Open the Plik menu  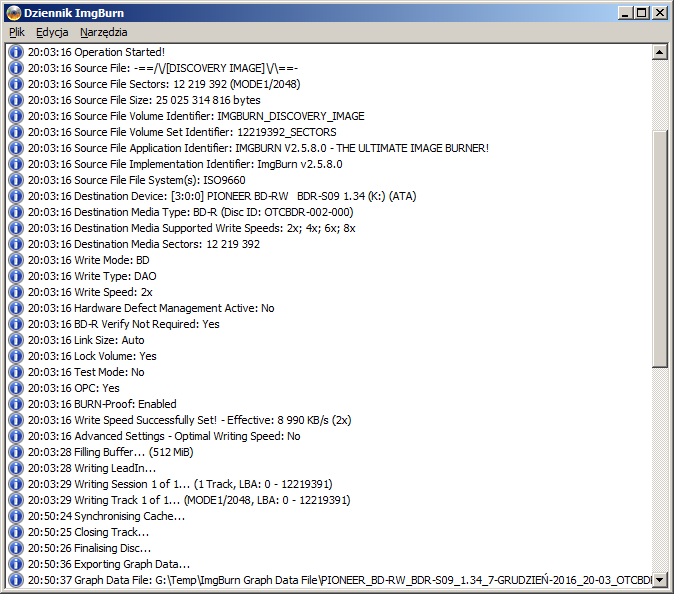click(17, 32)
